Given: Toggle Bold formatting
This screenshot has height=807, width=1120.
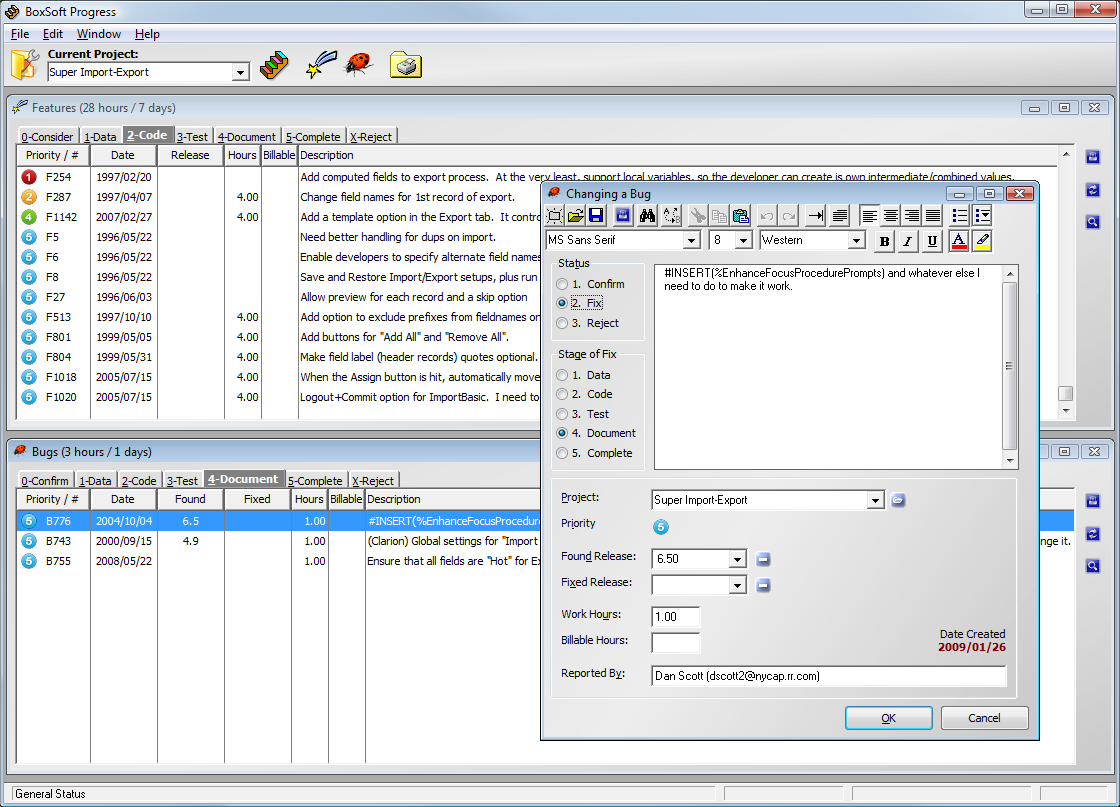Looking at the screenshot, I should (x=884, y=241).
